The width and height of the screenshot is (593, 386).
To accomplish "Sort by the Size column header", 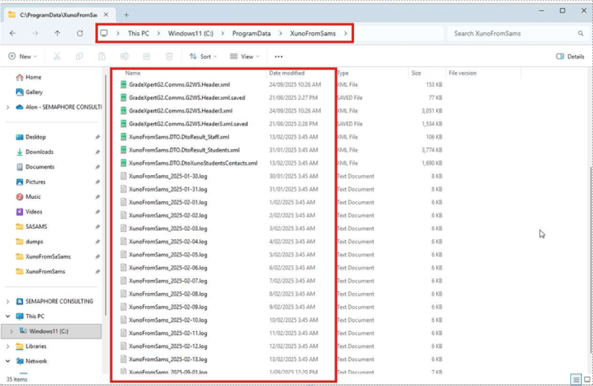I will coord(416,73).
